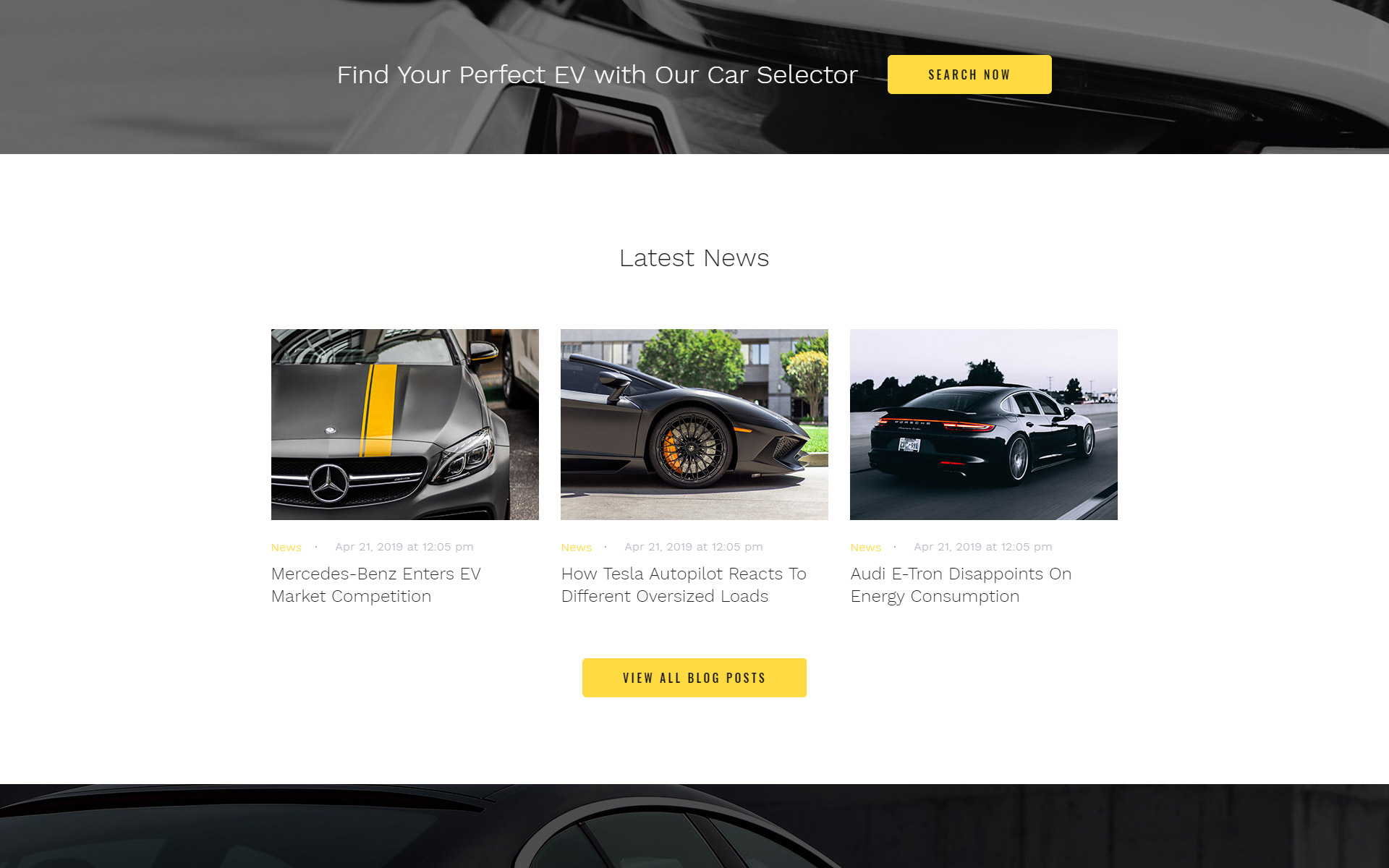Click the VIEW ALL BLOG POSTS button
Image resolution: width=1389 pixels, height=868 pixels.
[694, 678]
